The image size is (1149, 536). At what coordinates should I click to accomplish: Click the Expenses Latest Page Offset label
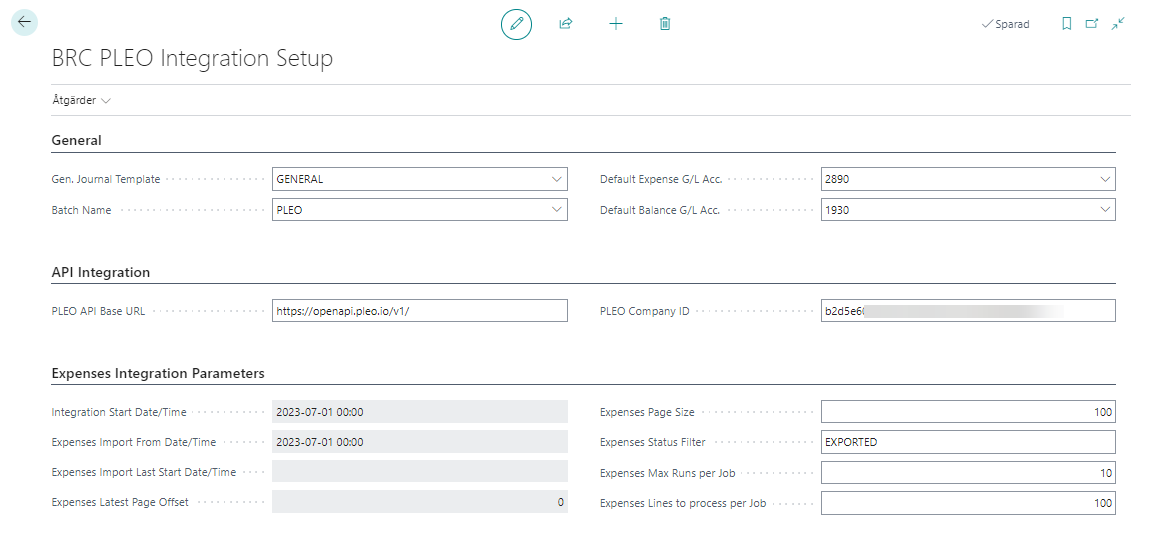point(119,502)
